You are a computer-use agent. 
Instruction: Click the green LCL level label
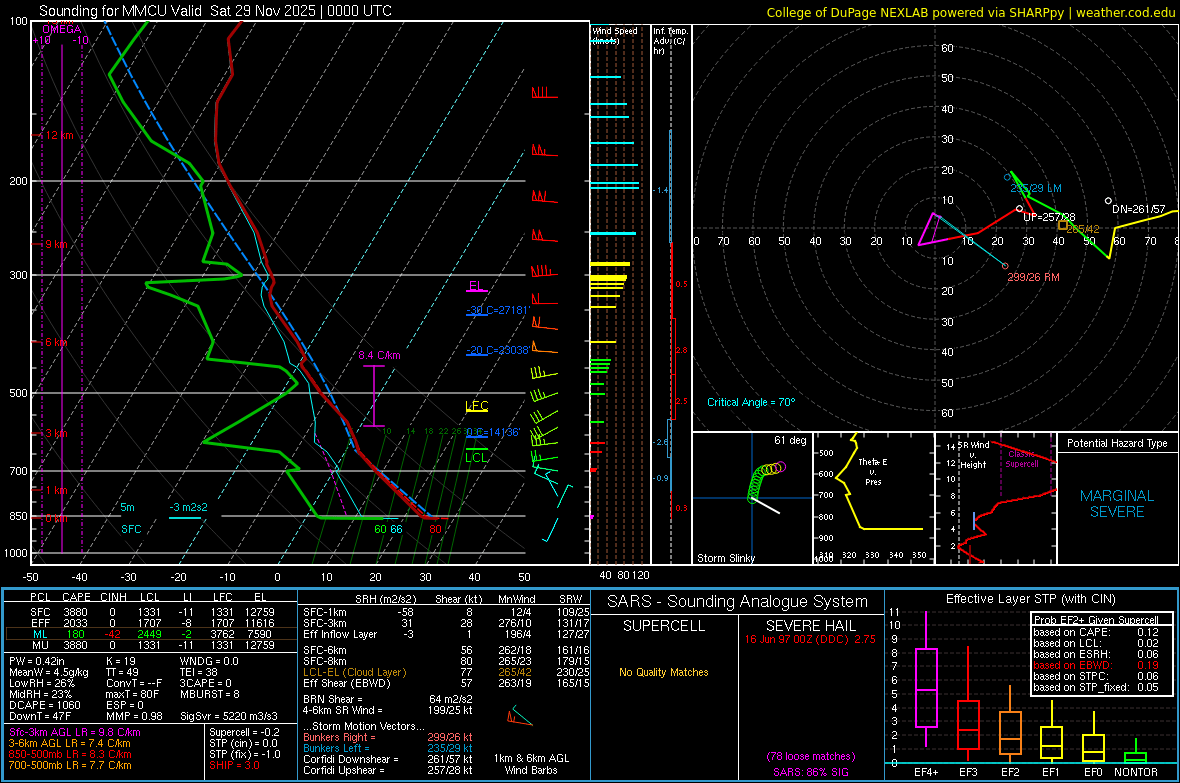[x=476, y=458]
